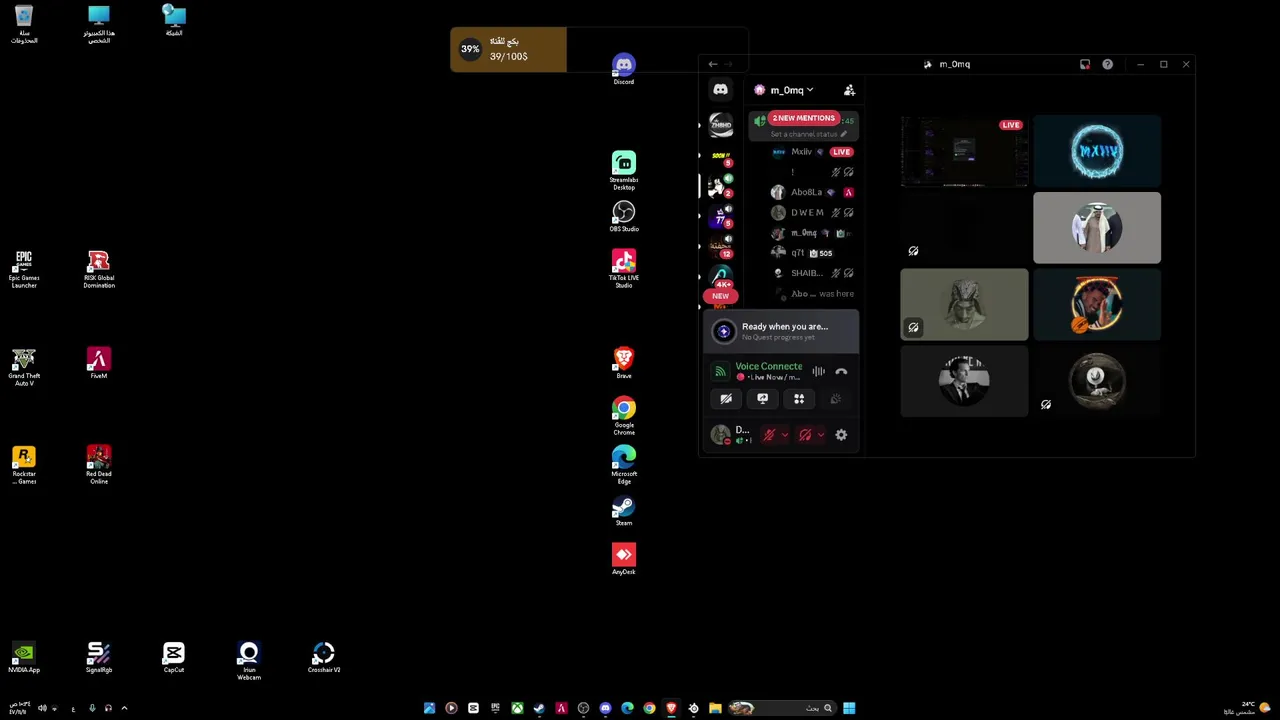Viewport: 1280px width, 720px height.
Task: Open headphone output options chevron
Action: pyautogui.click(x=820, y=435)
